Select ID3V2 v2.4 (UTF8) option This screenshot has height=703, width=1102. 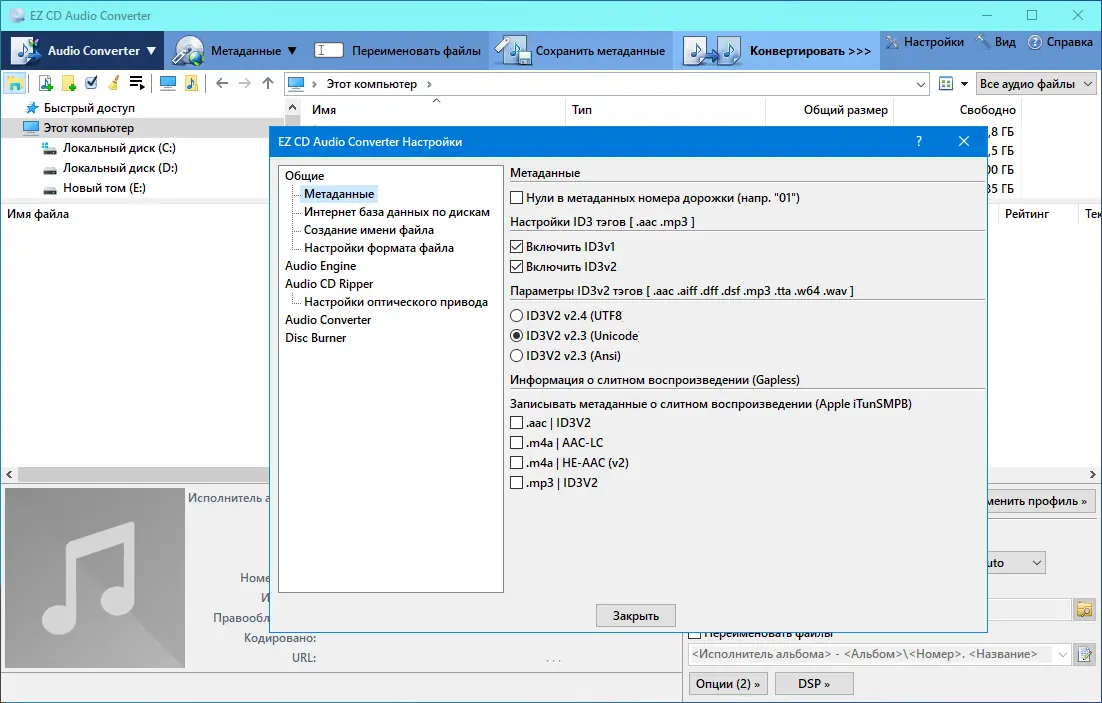(517, 316)
